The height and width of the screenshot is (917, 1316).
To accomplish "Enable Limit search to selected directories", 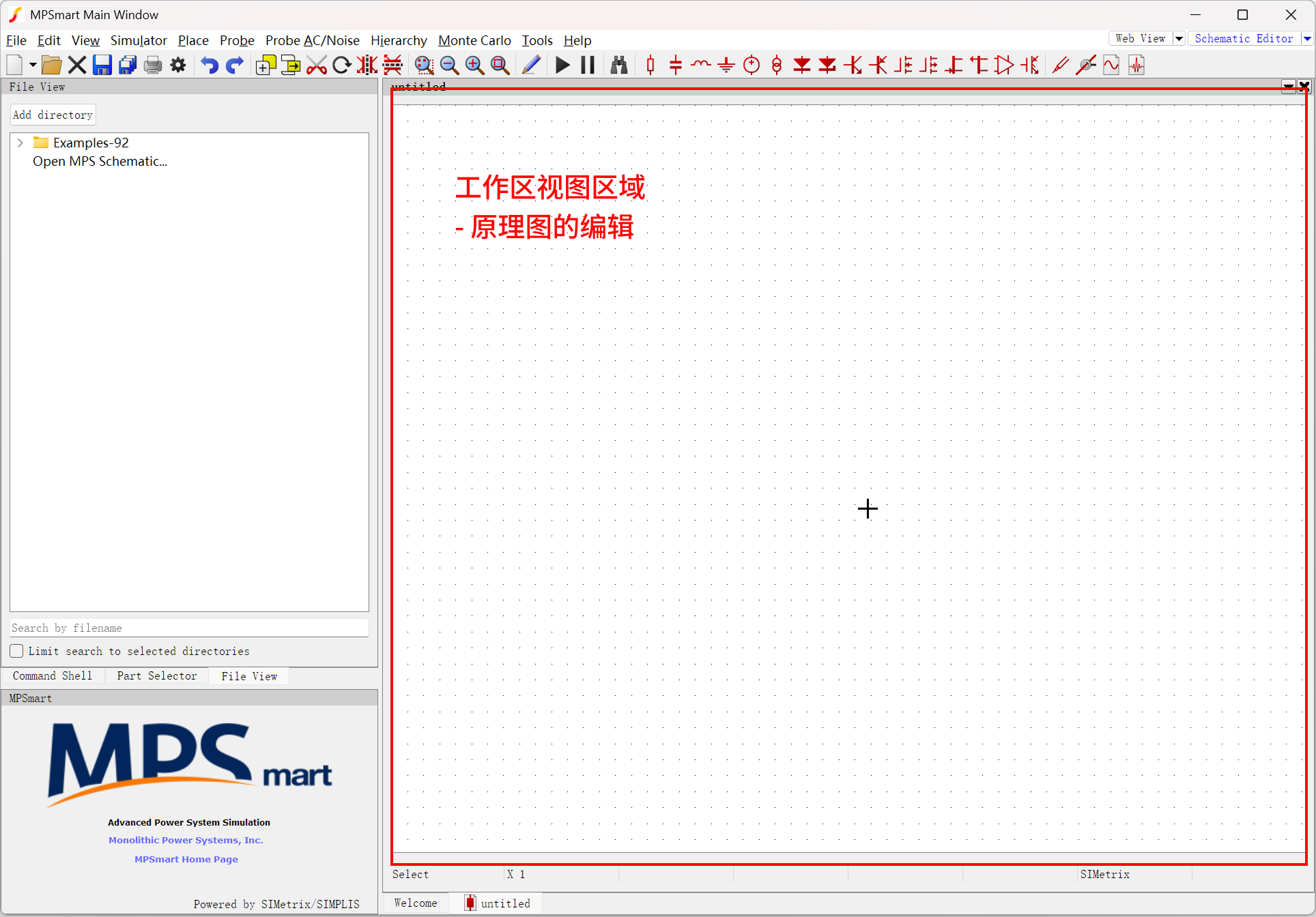I will click(x=17, y=651).
